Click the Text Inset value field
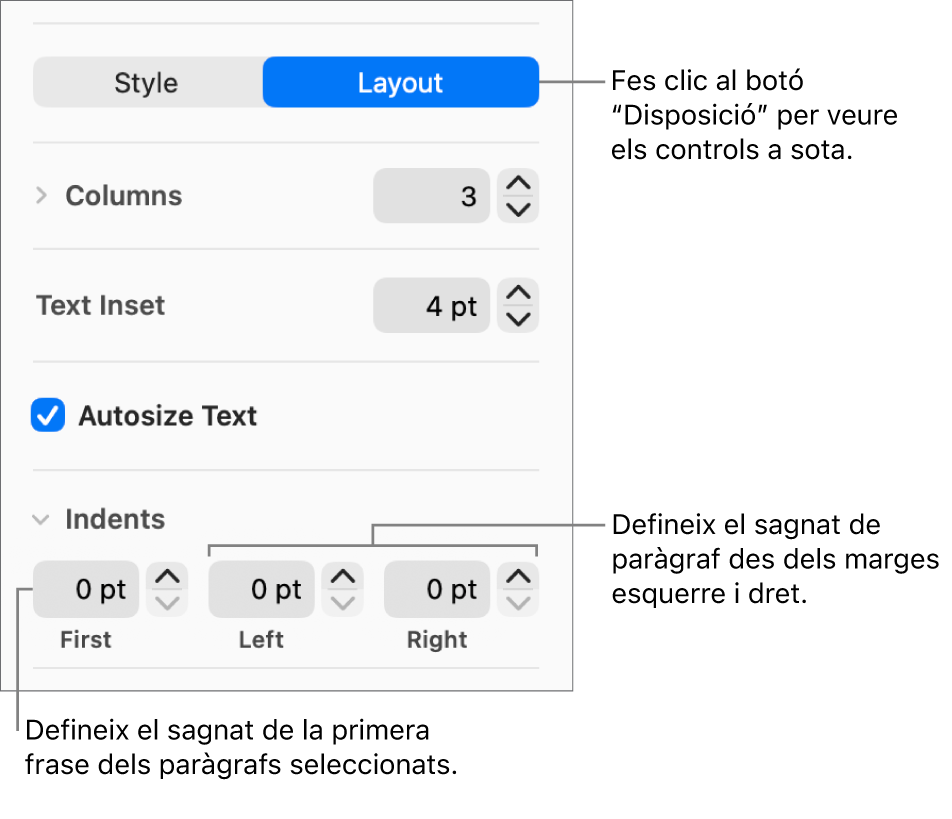The image size is (952, 819). [x=432, y=305]
